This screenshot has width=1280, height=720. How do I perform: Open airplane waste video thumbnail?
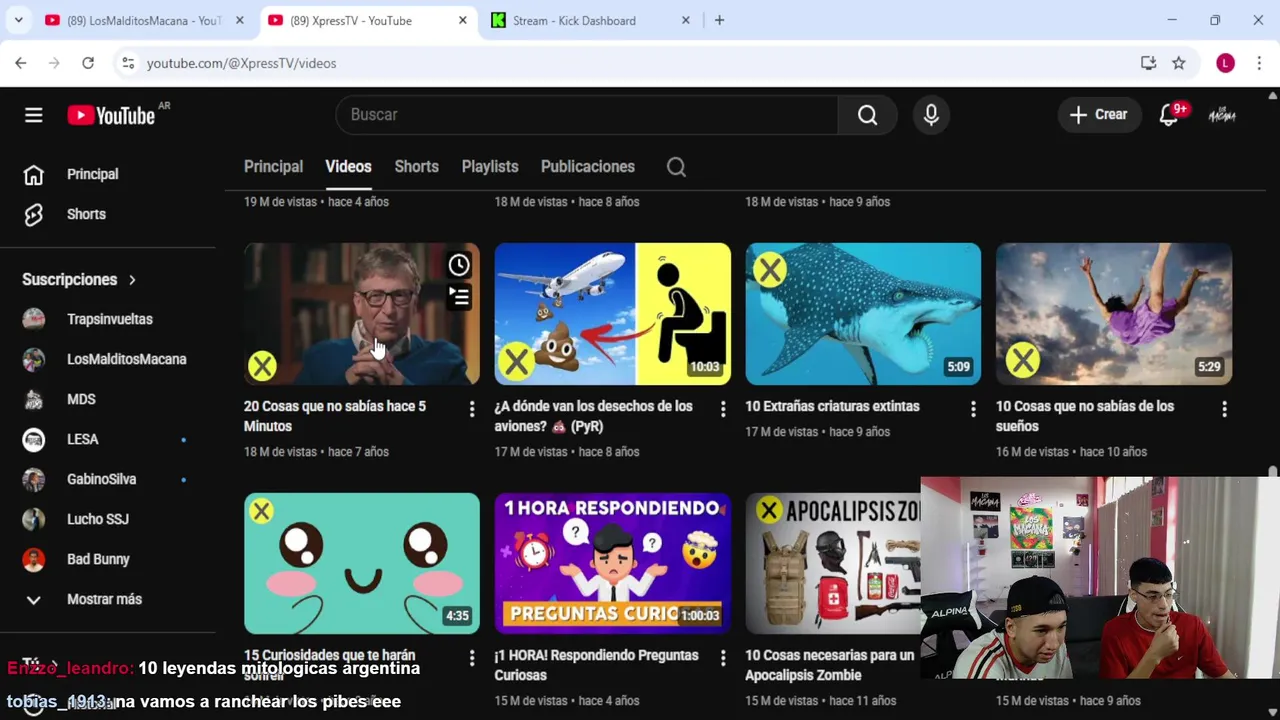pos(613,314)
